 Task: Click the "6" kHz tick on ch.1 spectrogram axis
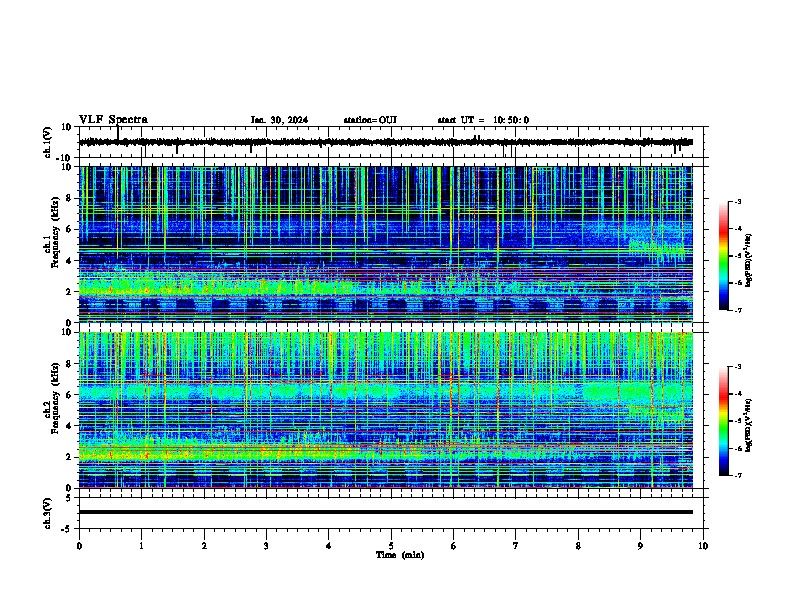(x=70, y=229)
